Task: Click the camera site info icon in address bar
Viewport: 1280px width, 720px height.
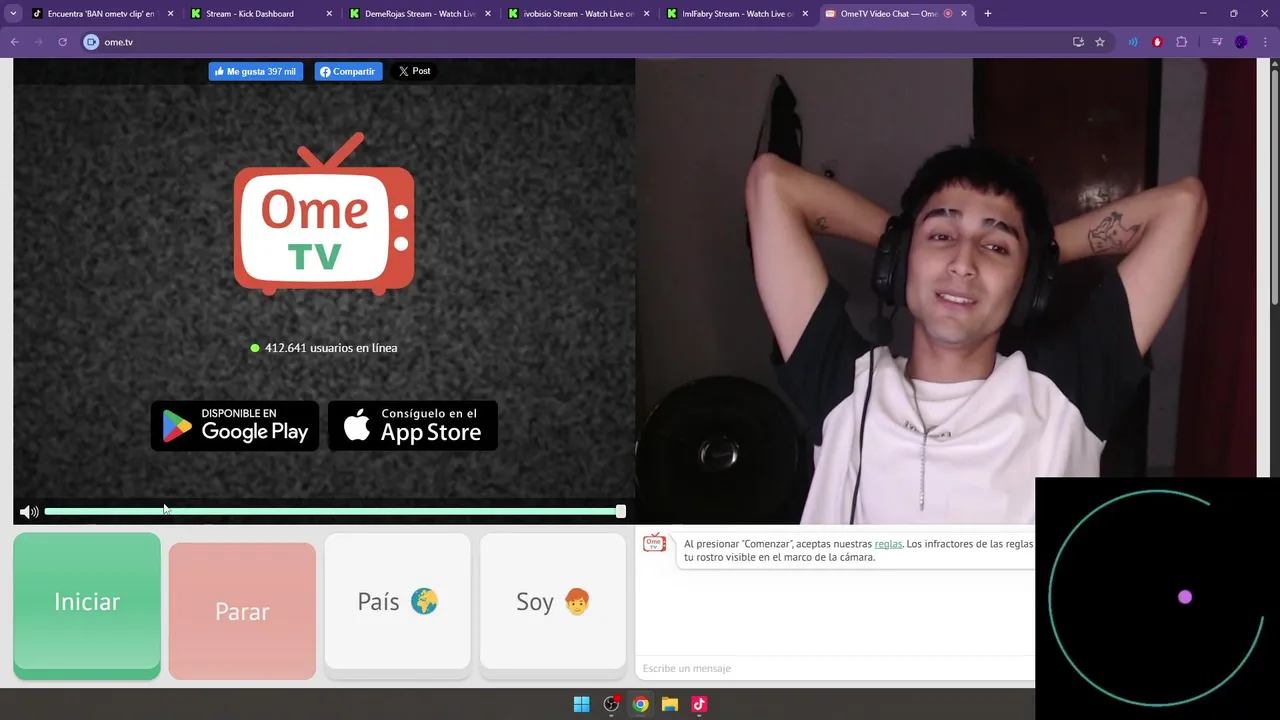Action: [x=91, y=42]
